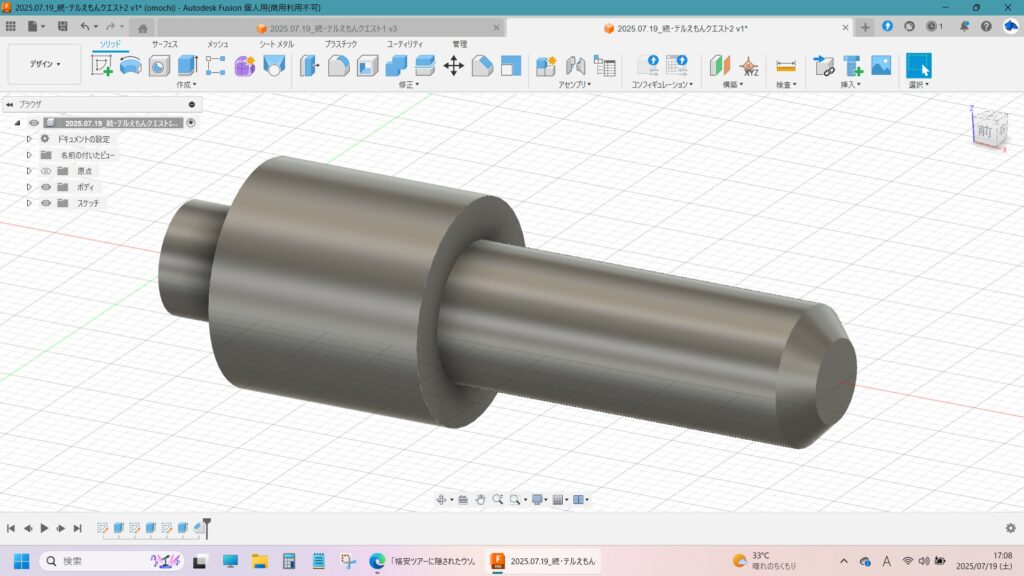Expand the ドキュメントの設定 tree node
1024x576 pixels.
click(30, 139)
